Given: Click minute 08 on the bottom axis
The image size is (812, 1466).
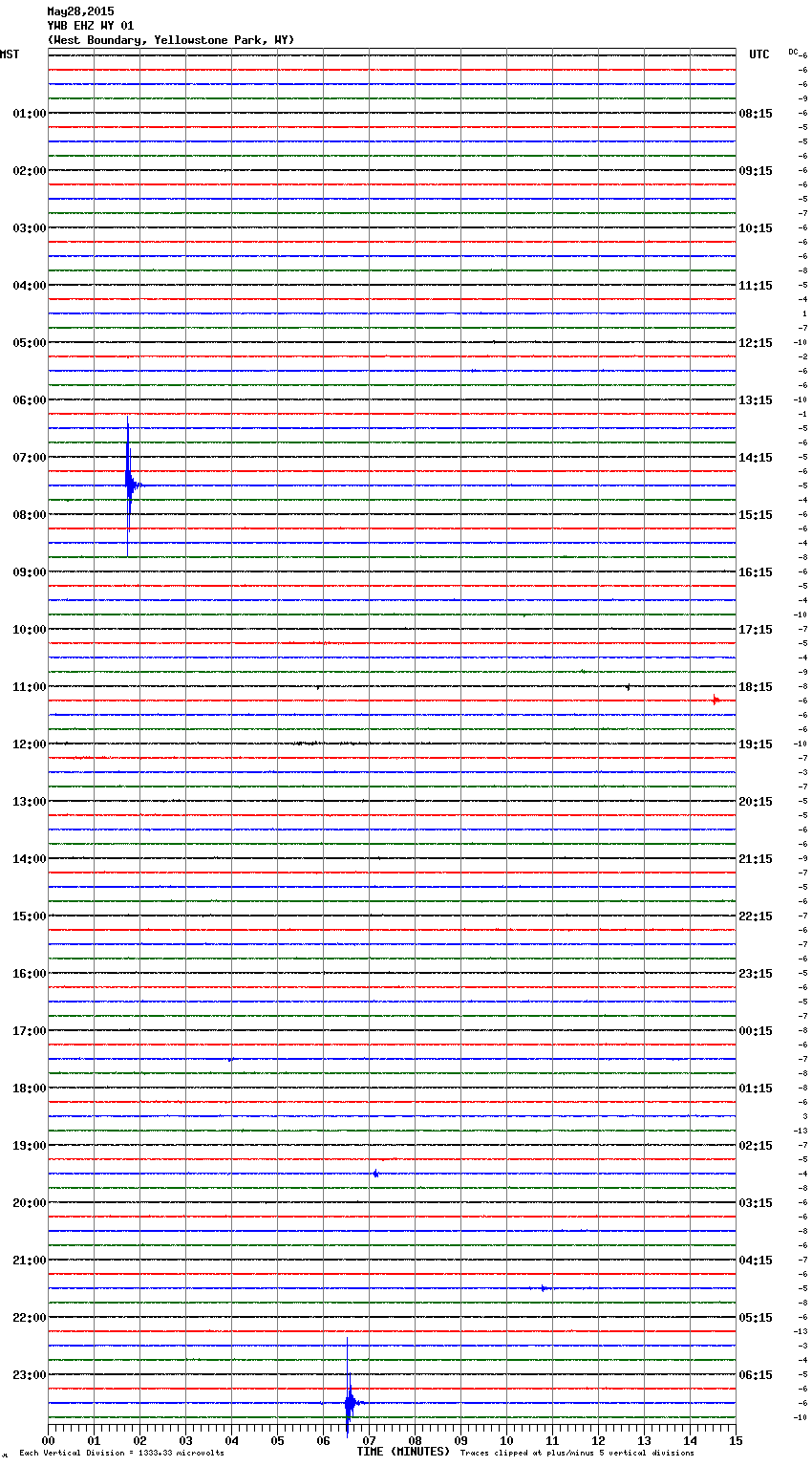Looking at the screenshot, I should tap(415, 1440).
